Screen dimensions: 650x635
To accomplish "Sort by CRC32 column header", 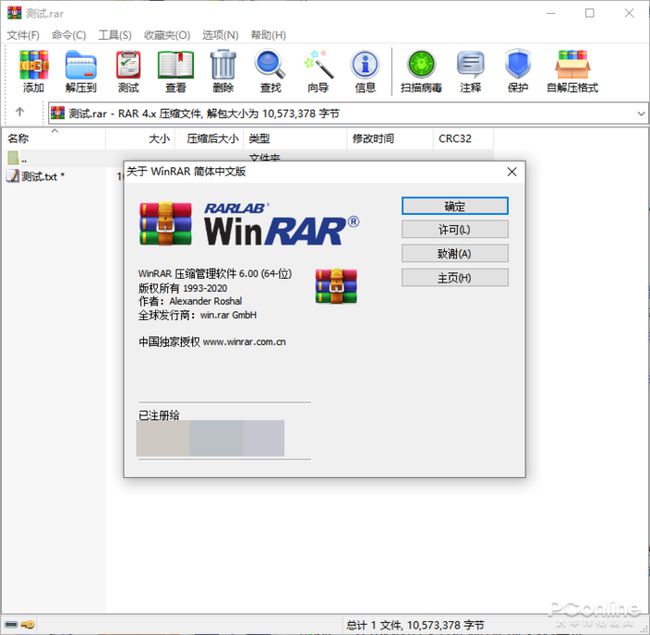I will pos(463,138).
